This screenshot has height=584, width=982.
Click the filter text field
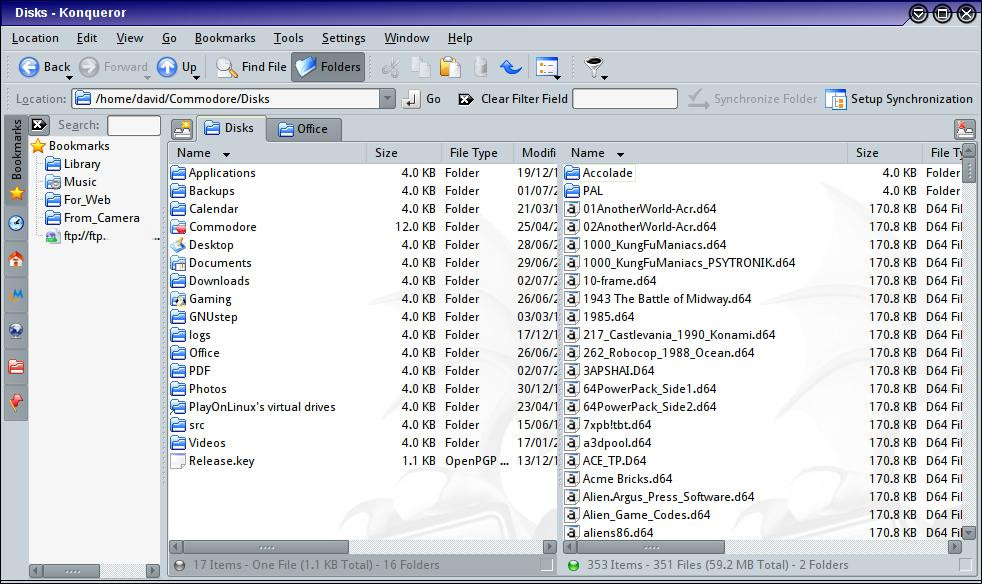625,99
